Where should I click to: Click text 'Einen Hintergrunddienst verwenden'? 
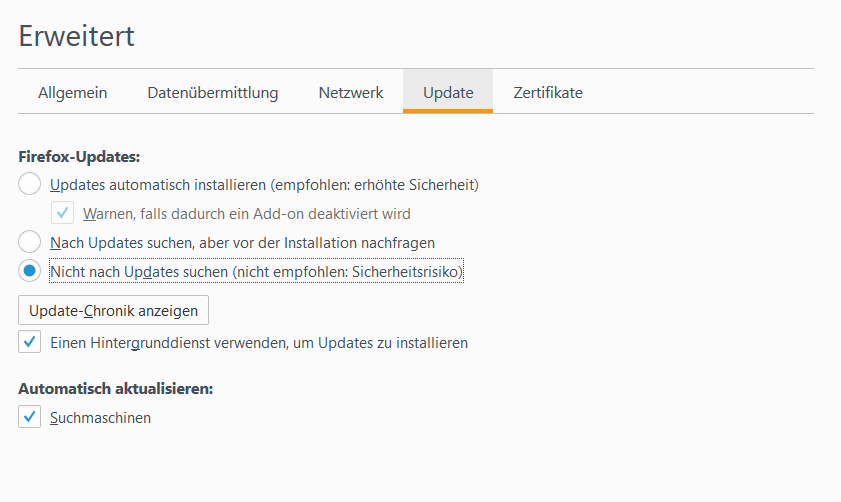click(x=168, y=343)
